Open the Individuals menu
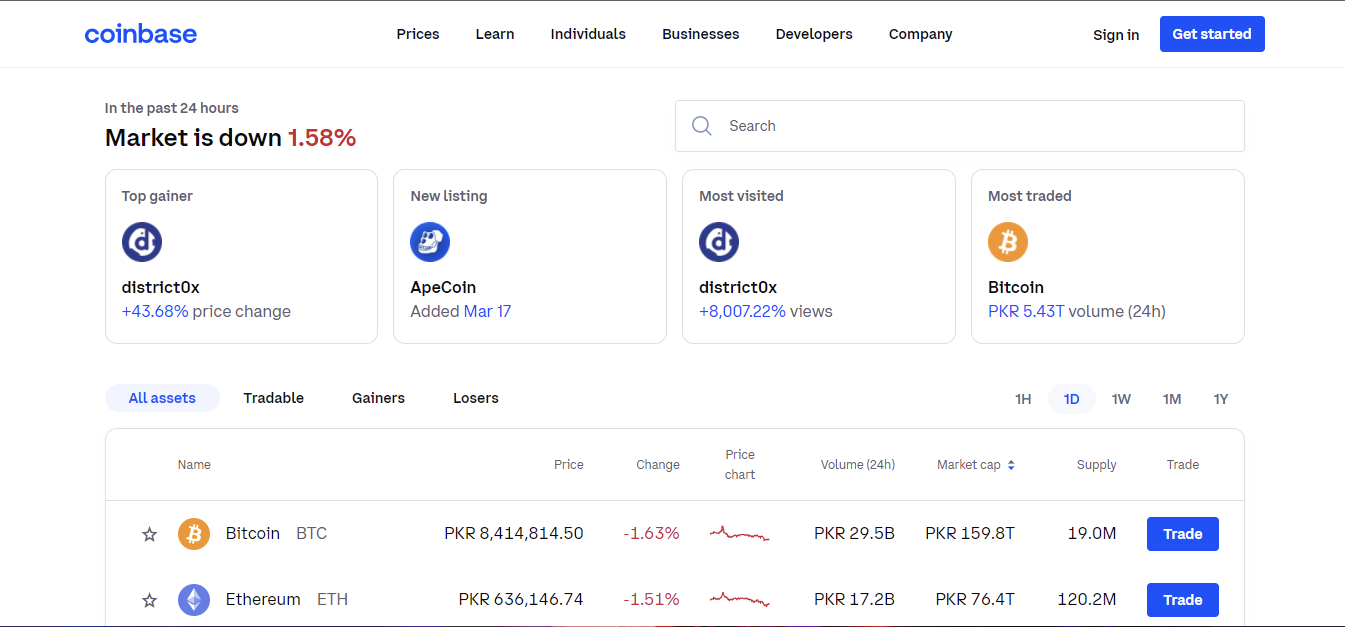The image size is (1345, 627). [588, 34]
